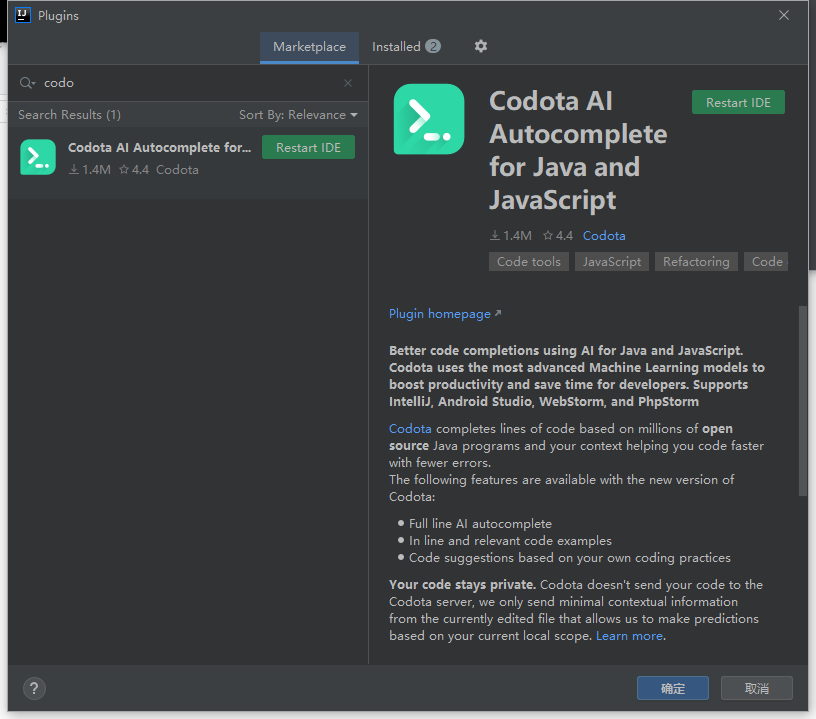816x719 pixels.
Task: Open the plugin settings gear menu
Action: 480,46
